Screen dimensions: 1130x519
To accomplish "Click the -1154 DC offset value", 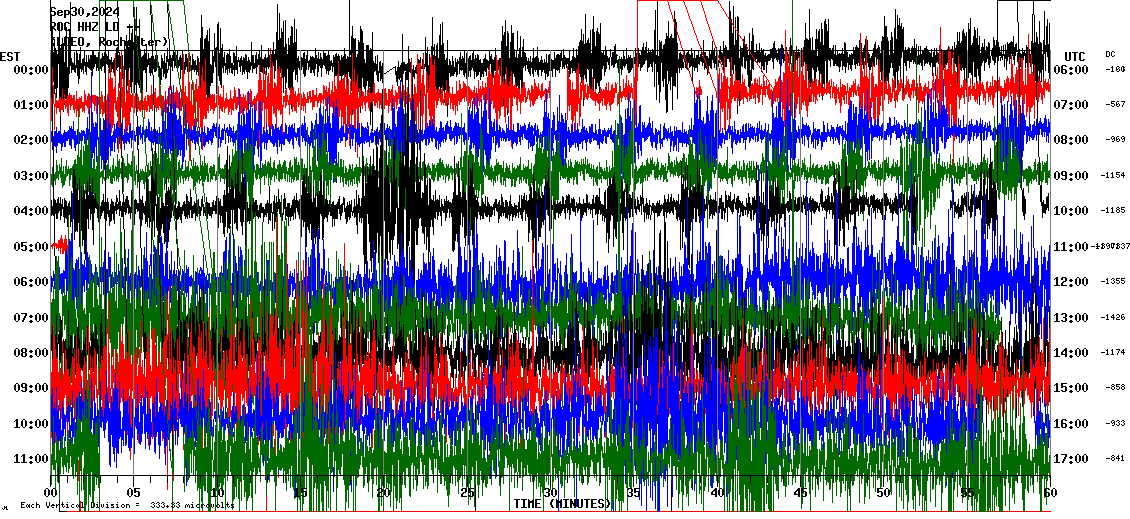I will (x=1113, y=176).
